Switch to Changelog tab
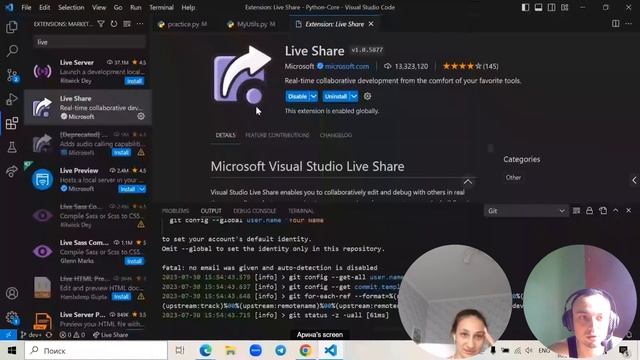This screenshot has height=360, width=640. coord(336,135)
